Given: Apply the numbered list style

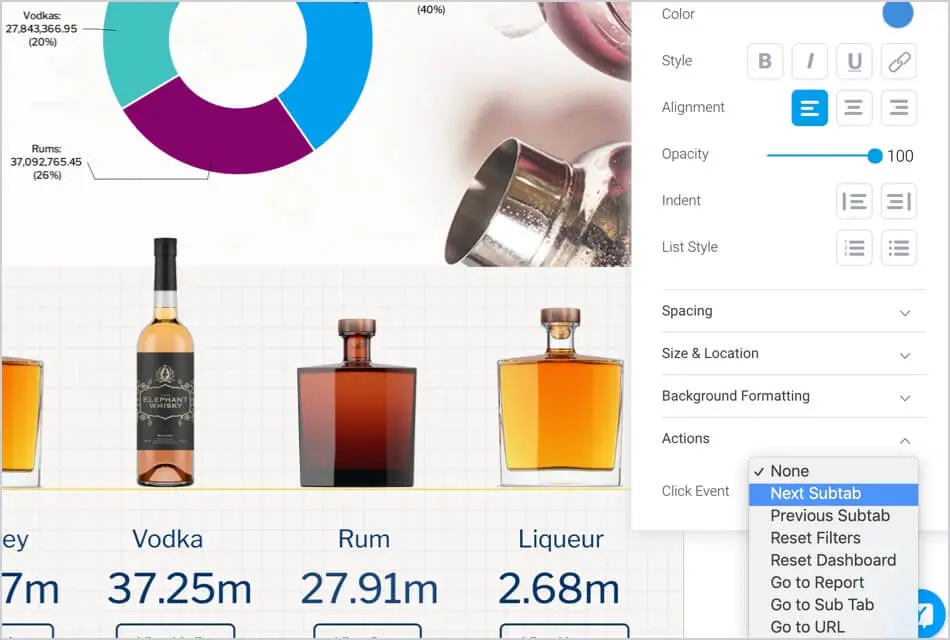Looking at the screenshot, I should click(854, 248).
